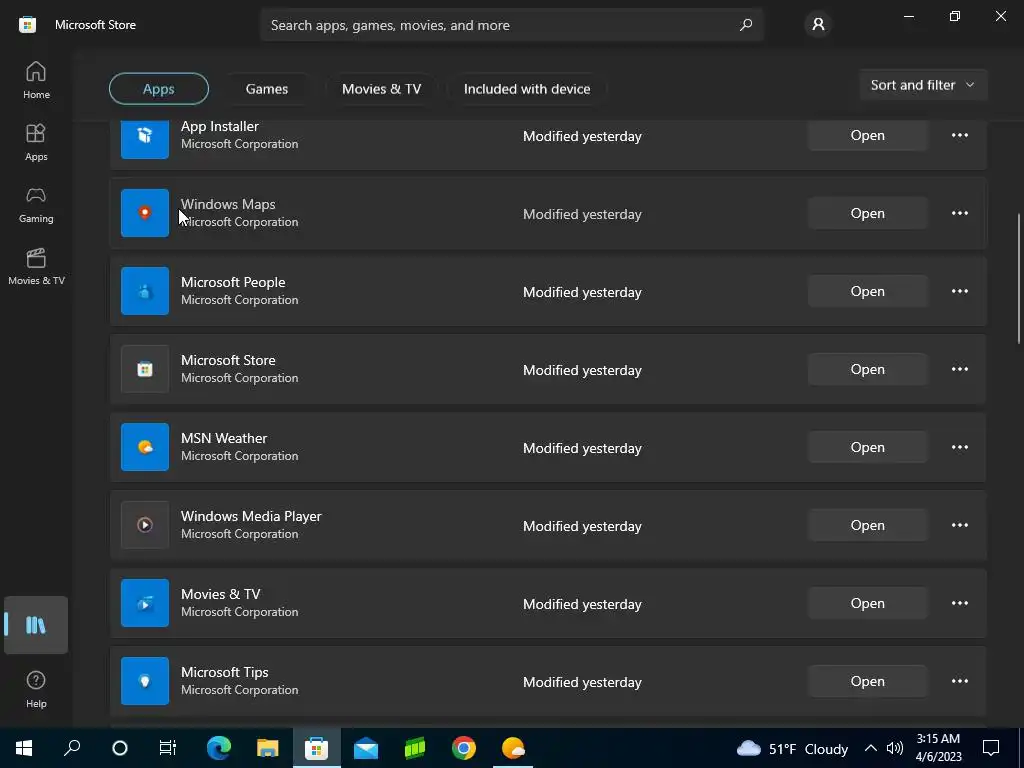Open the Apps section in sidebar
This screenshot has width=1024, height=768.
click(36, 142)
